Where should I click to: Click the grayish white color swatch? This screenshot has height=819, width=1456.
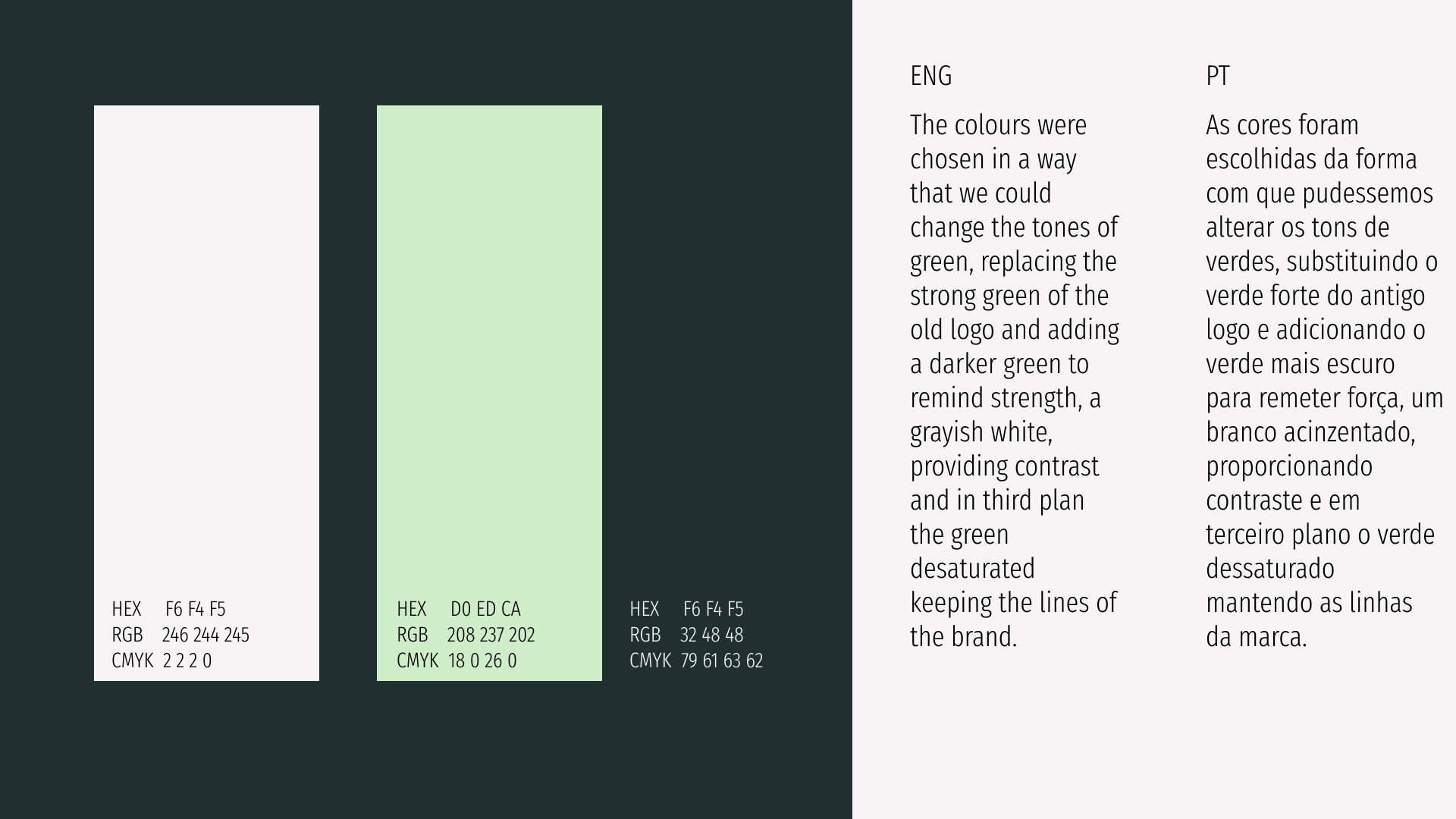tap(206, 341)
